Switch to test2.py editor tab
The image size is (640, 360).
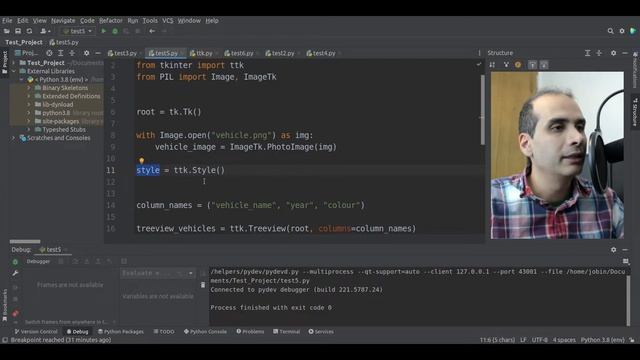coord(282,53)
